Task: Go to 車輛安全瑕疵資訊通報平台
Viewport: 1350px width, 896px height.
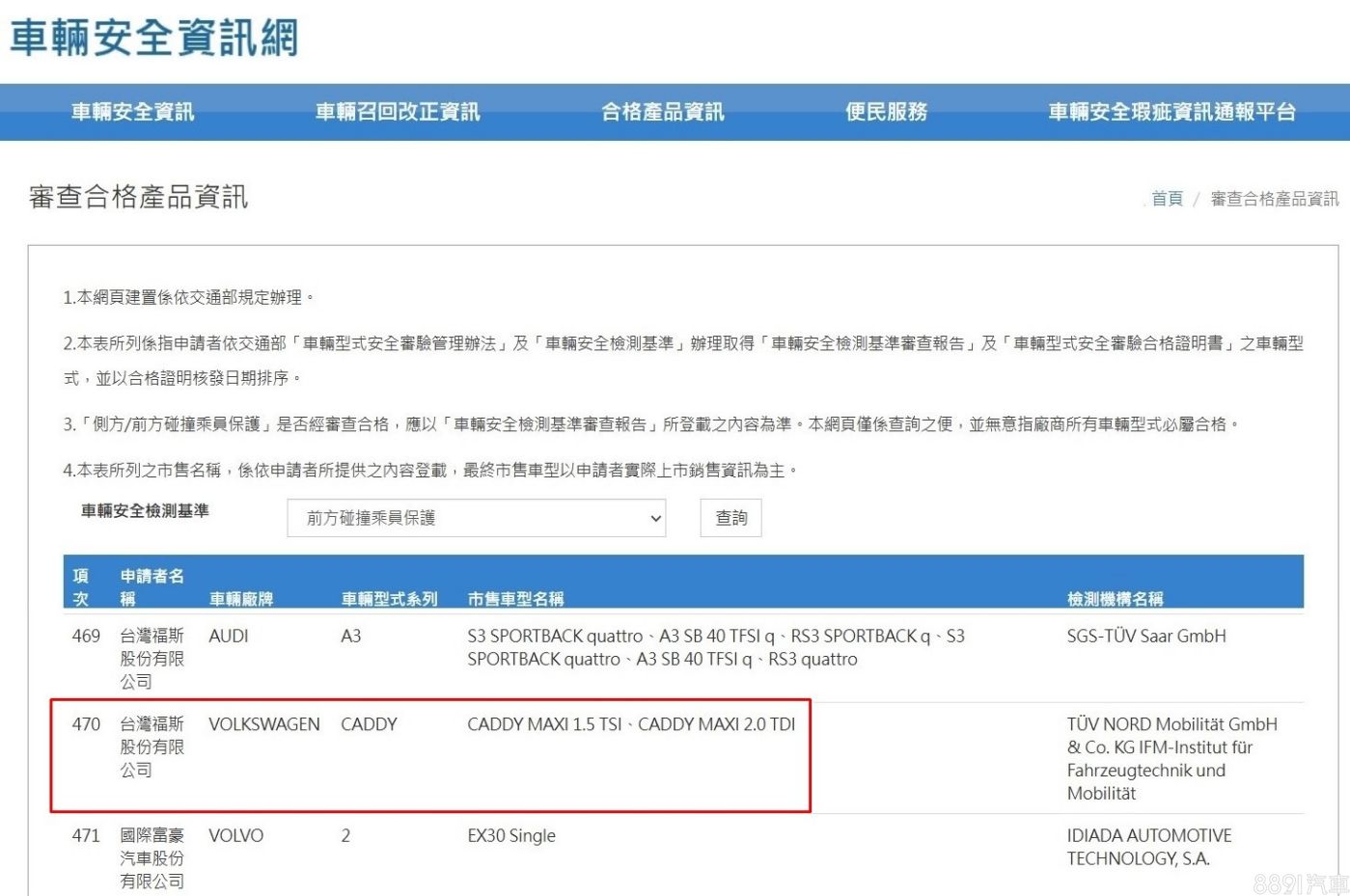Action: [1171, 112]
